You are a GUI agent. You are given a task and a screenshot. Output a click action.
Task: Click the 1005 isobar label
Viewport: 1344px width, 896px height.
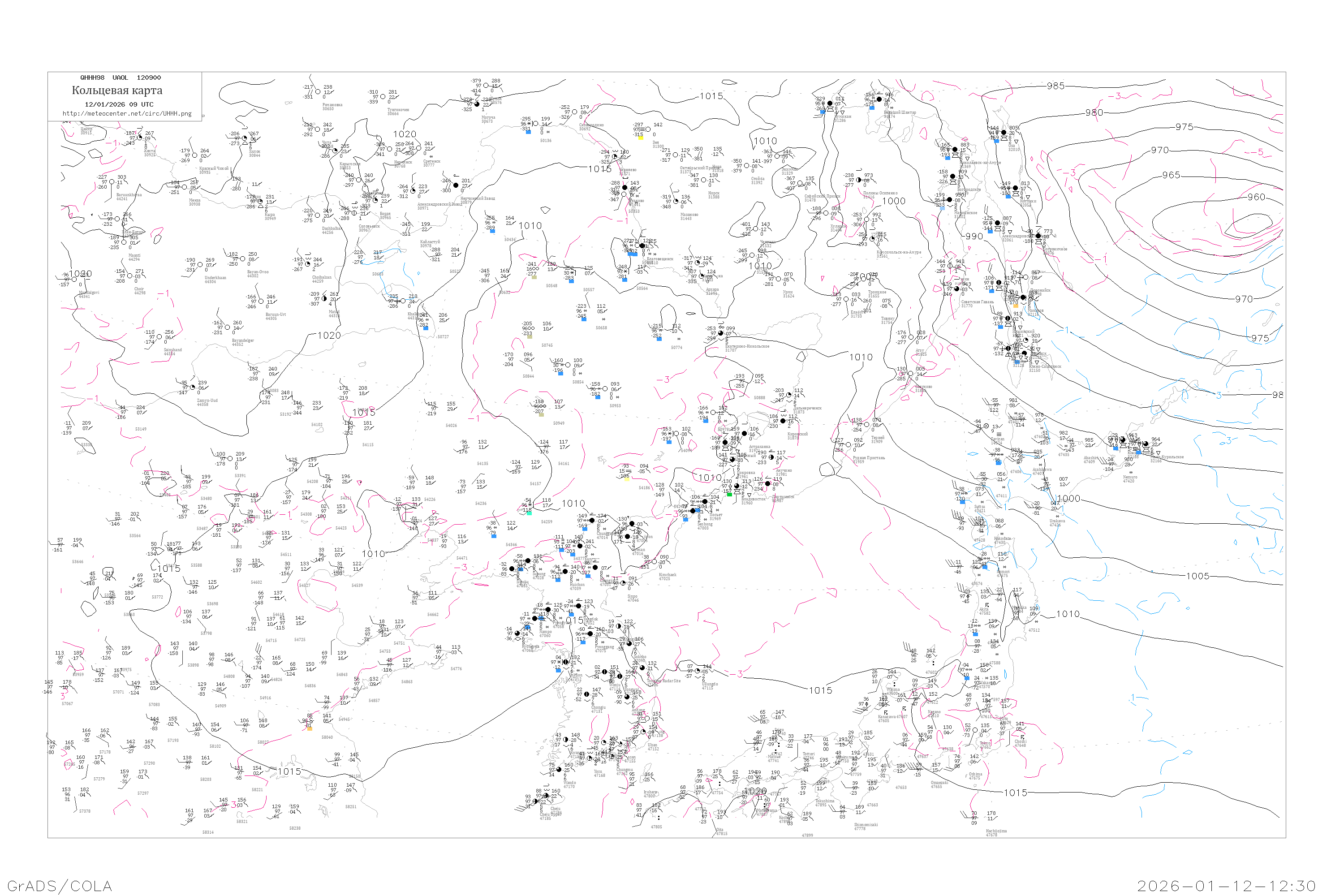1198,576
